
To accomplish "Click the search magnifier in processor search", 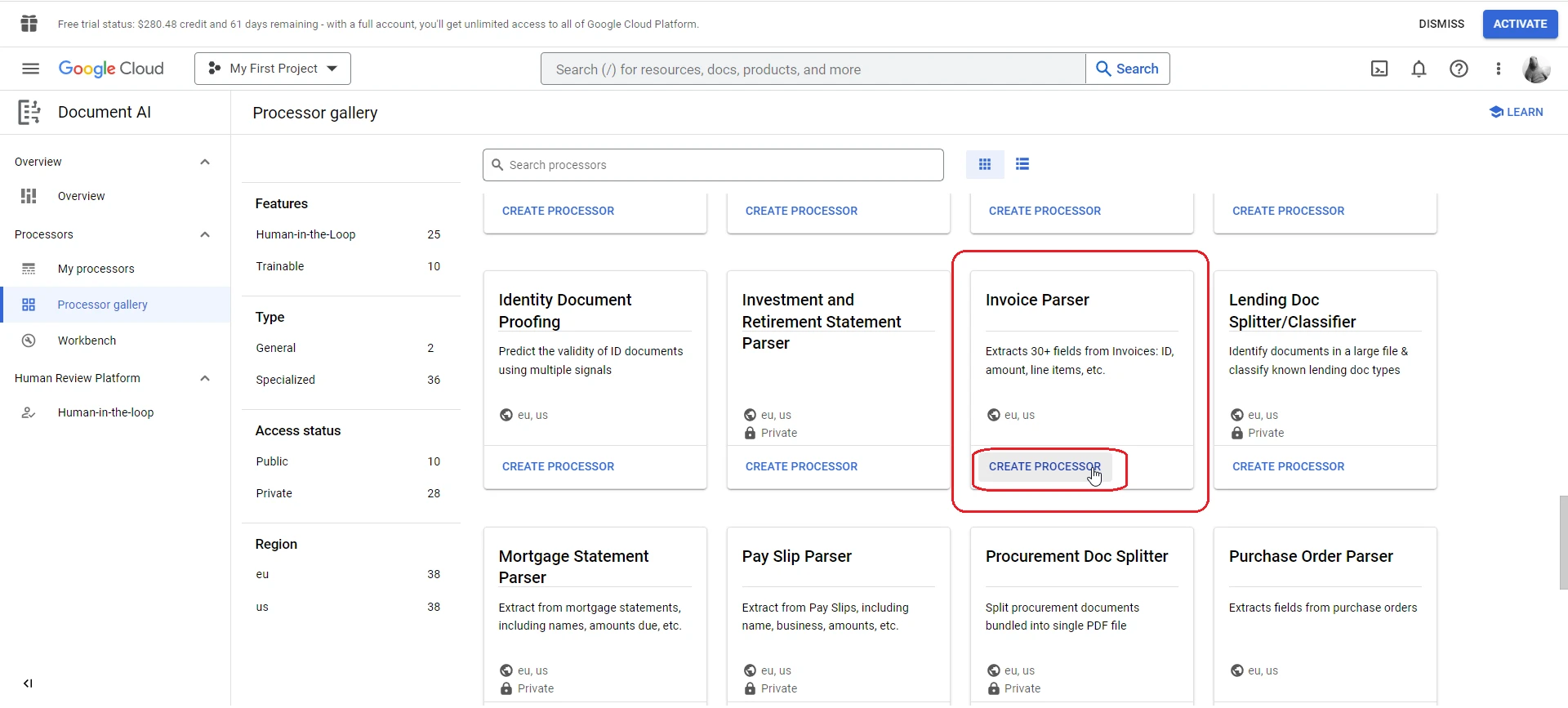I will coord(497,165).
